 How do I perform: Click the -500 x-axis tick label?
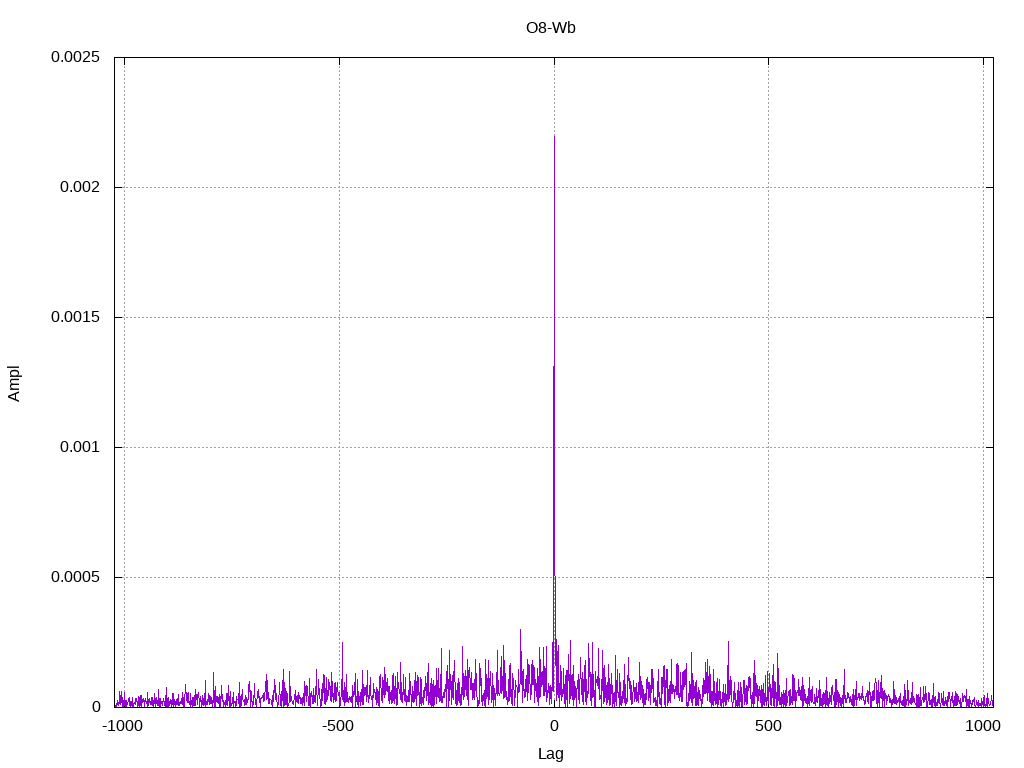click(338, 726)
